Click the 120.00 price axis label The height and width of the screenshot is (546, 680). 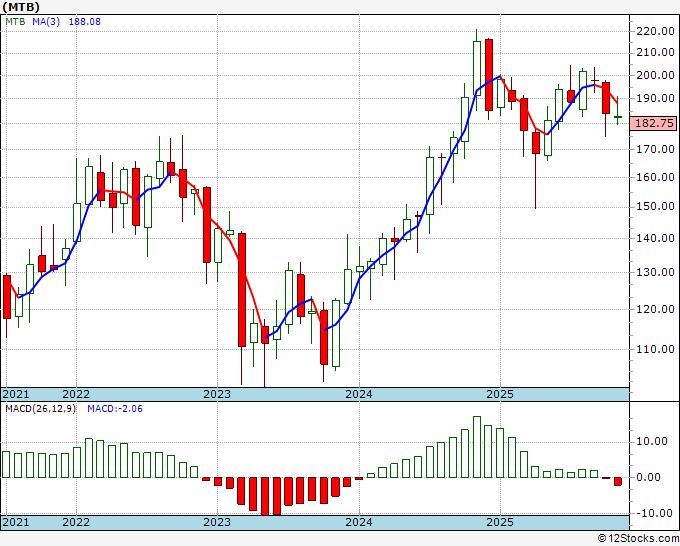coord(655,309)
